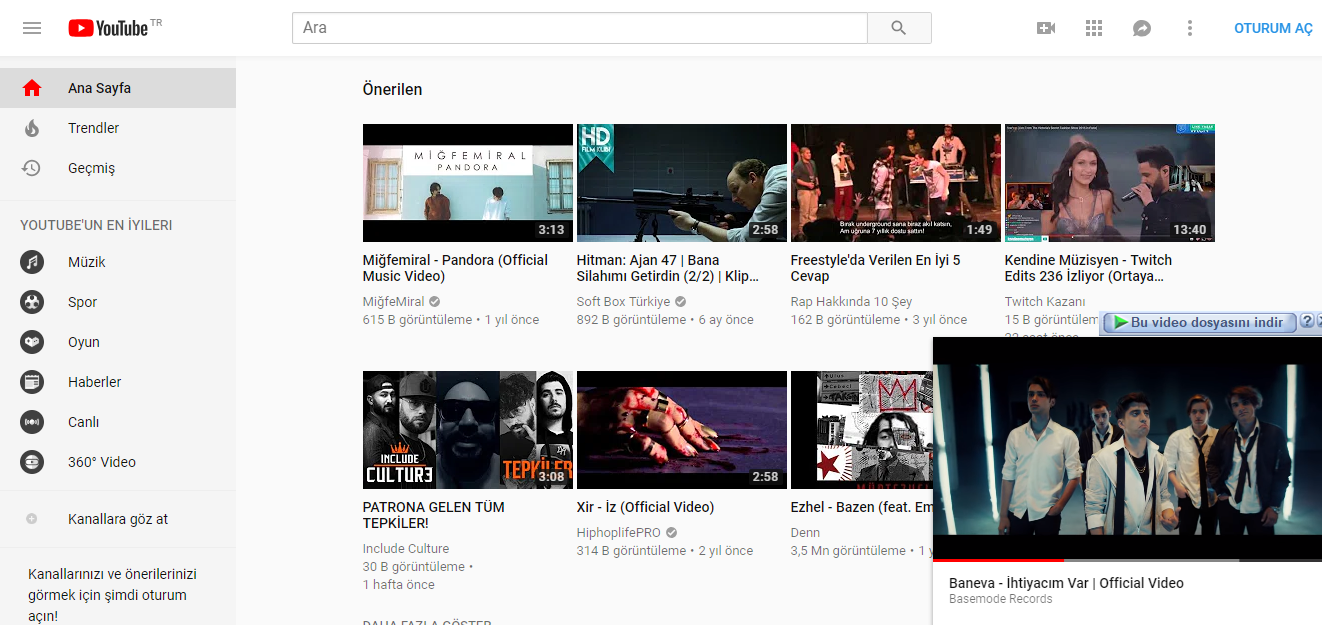Open the Müzik channel entry
Screen dimensions: 1322x625
tap(118, 262)
